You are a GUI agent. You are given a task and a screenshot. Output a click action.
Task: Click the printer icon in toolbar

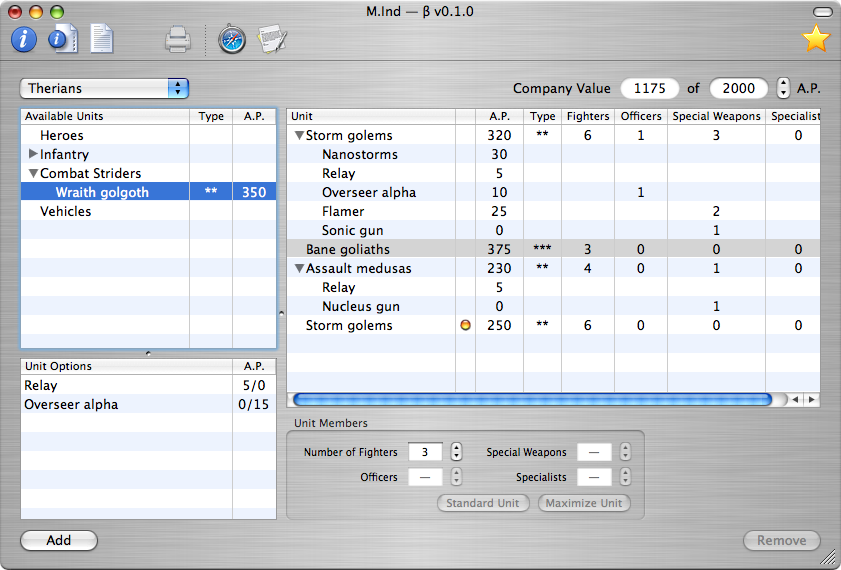(x=177, y=40)
